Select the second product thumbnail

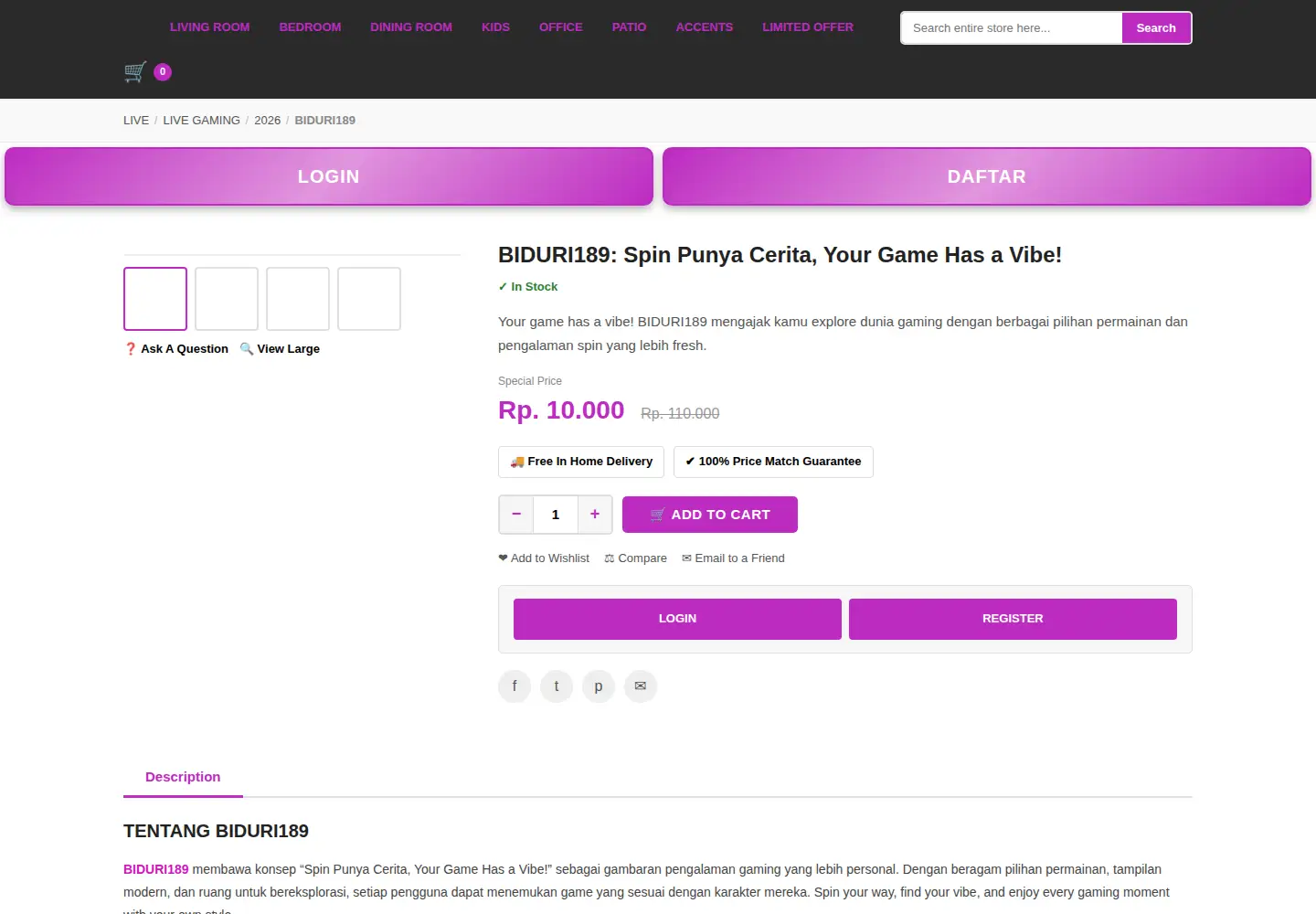pos(227,299)
